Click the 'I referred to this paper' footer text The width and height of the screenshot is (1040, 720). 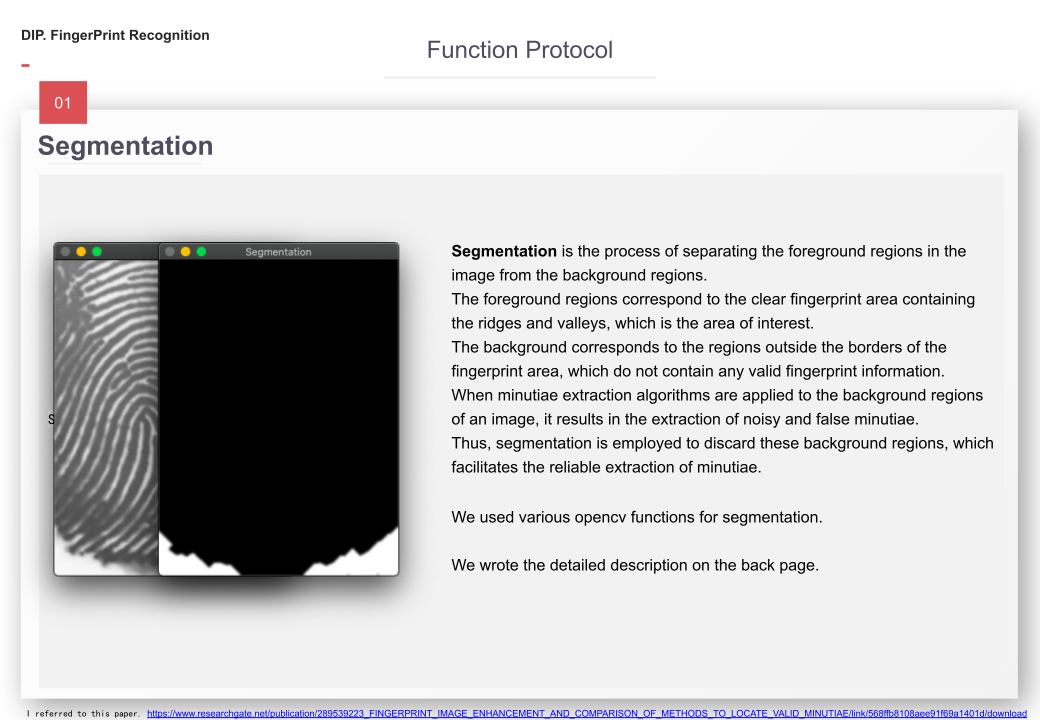tap(78, 713)
